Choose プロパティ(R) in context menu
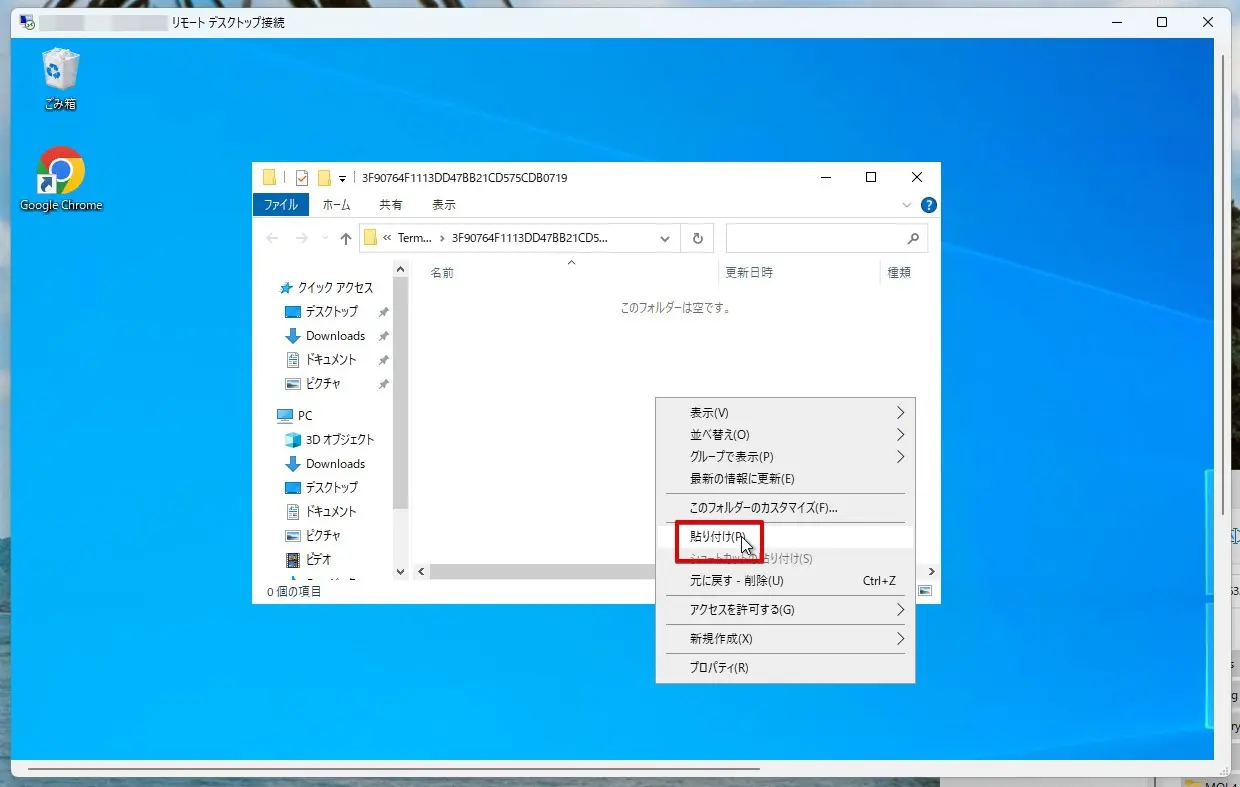The image size is (1240, 787). [719, 668]
